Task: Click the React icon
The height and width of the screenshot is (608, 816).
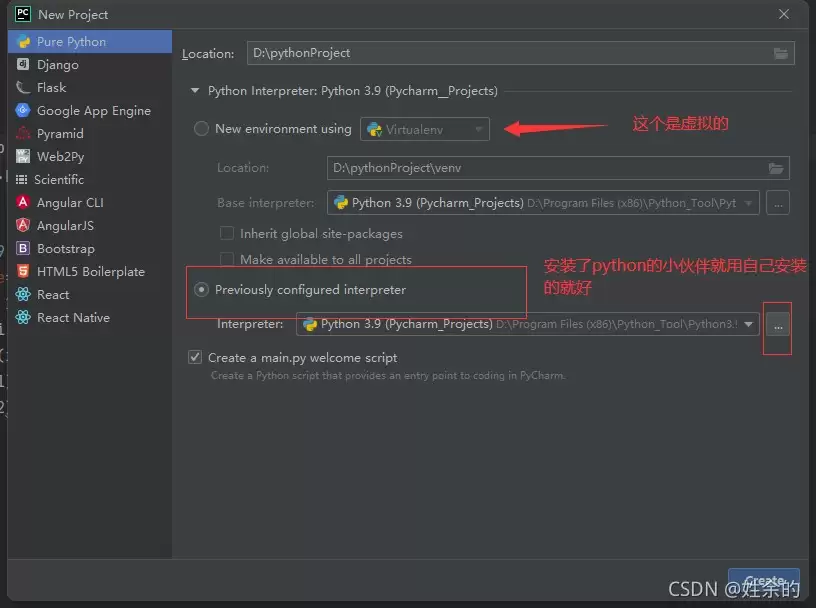Action: click(23, 294)
